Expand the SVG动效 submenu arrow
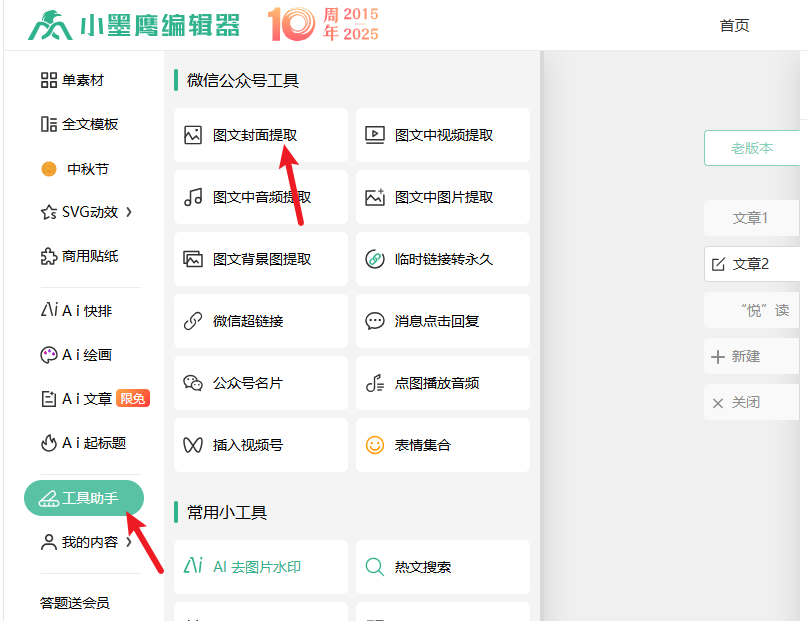The image size is (807, 621). 129,212
